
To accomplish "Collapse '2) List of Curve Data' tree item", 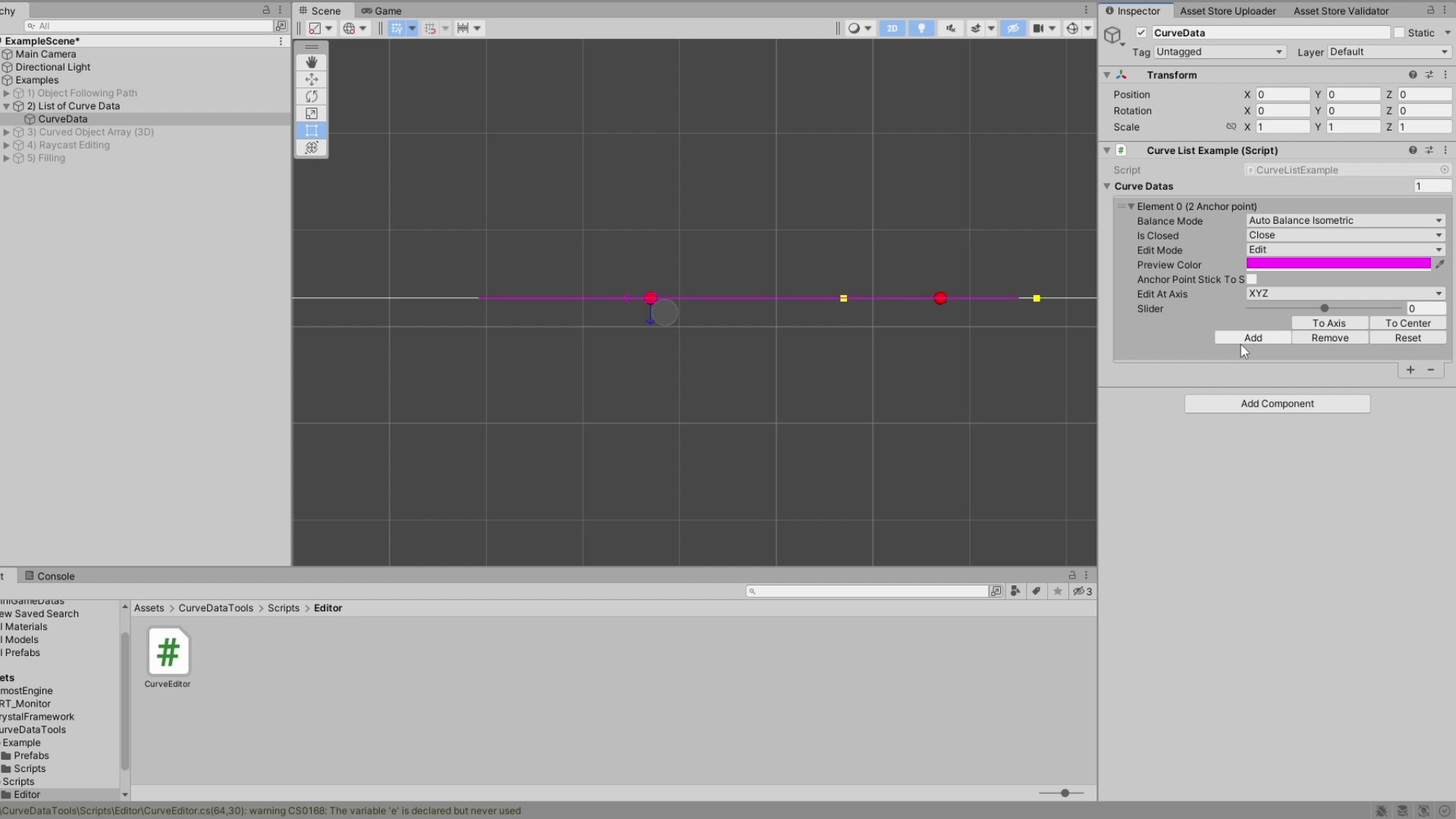I will point(7,106).
